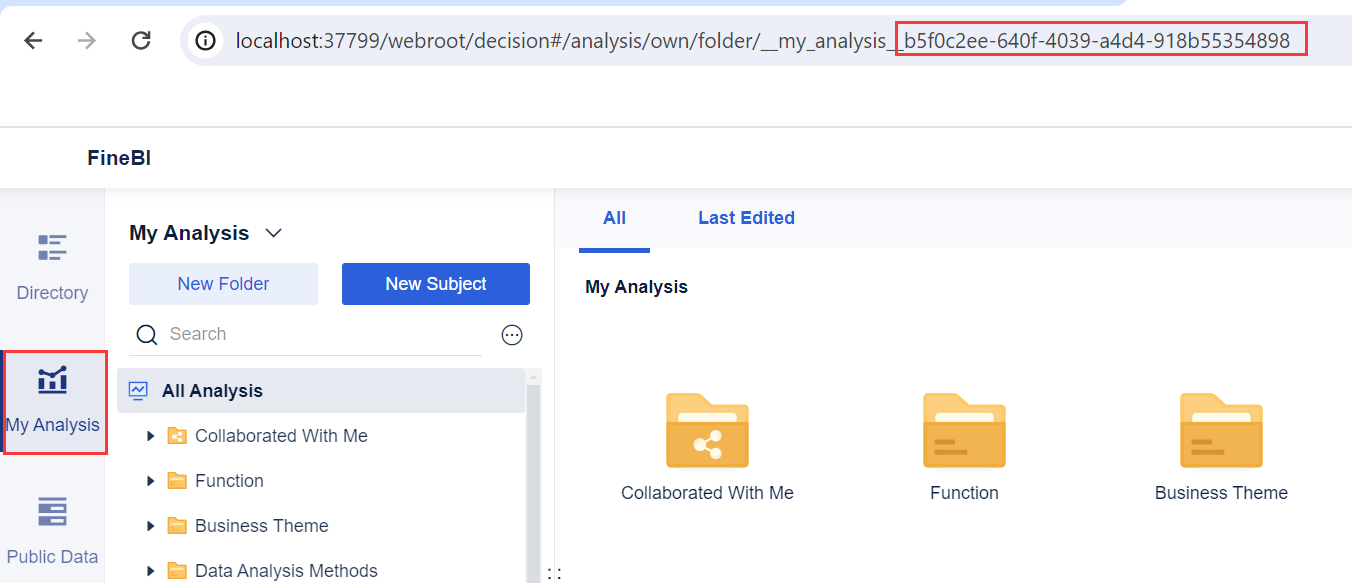
Task: Open the Collaborated With Me folder thumbnail
Action: pos(707,431)
